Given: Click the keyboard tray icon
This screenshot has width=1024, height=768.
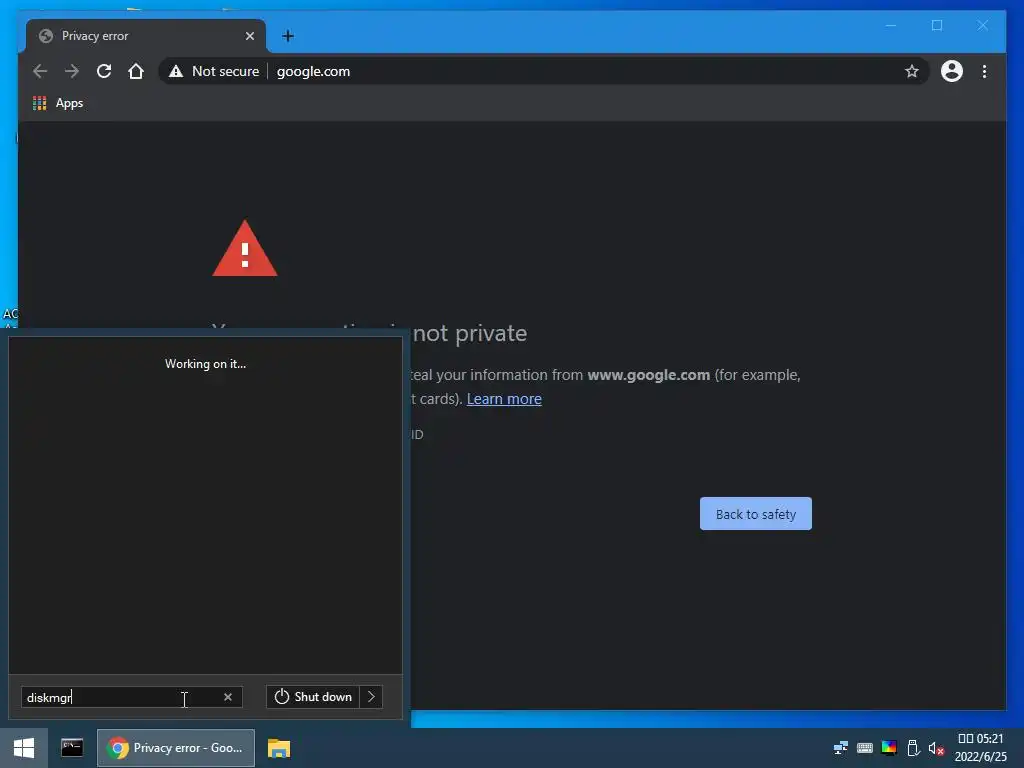Looking at the screenshot, I should pyautogui.click(x=865, y=748).
